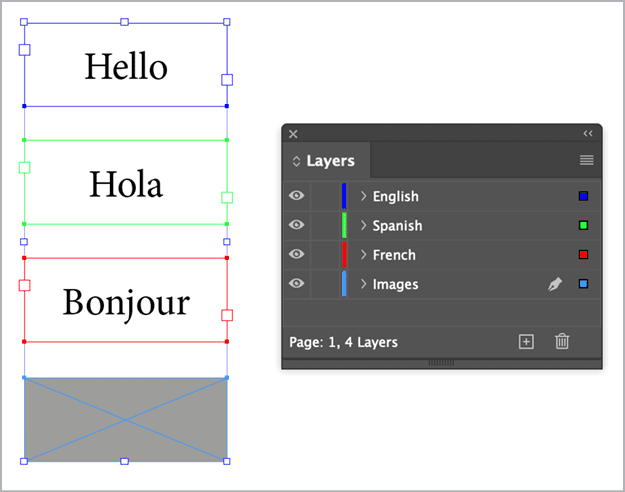Click the 'Page: 1, 4 Layers' status text
Viewport: 625px width, 492px height.
[x=343, y=342]
